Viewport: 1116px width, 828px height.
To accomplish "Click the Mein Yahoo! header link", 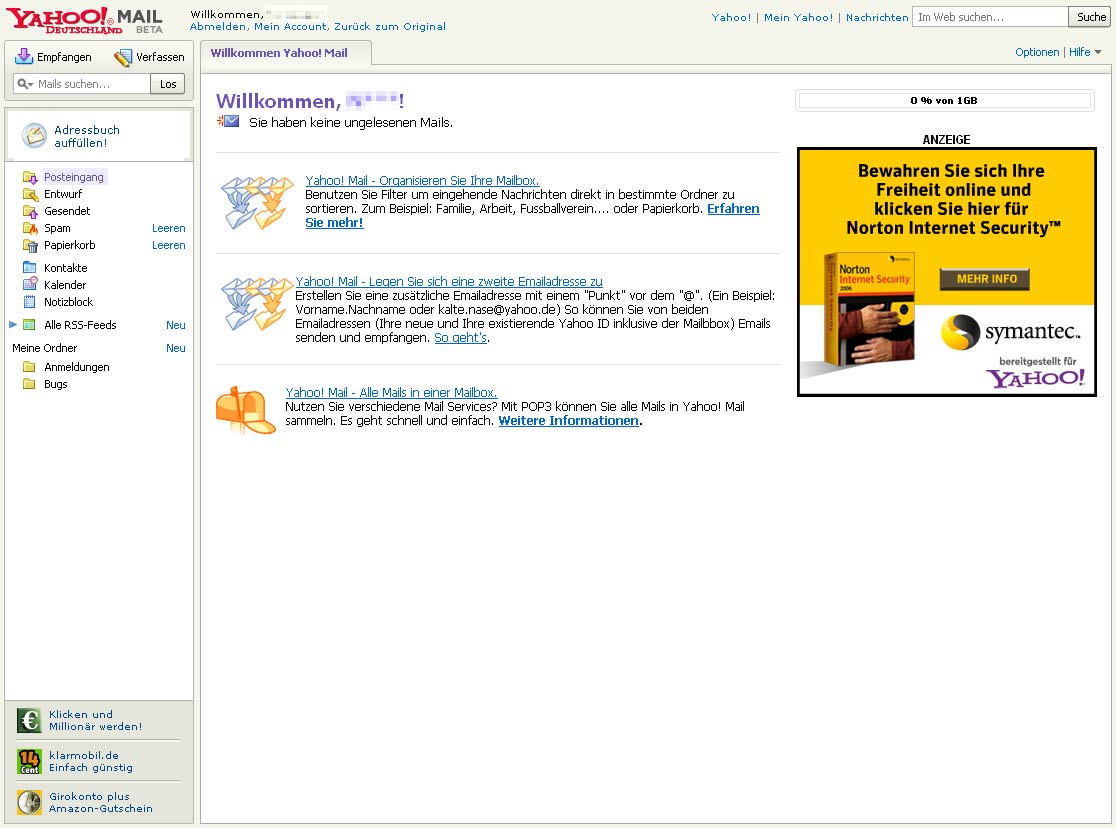I will point(798,17).
